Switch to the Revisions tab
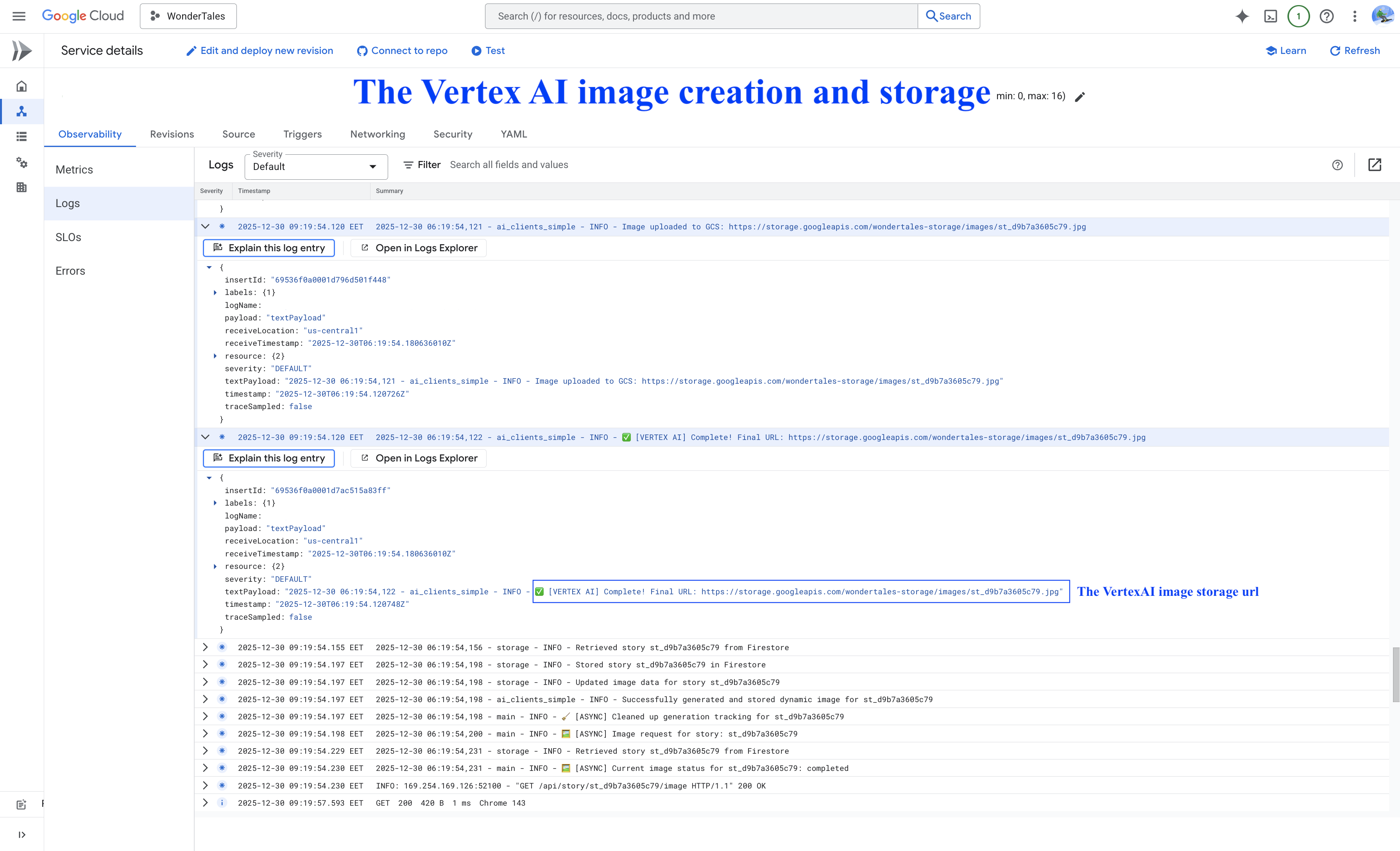The image size is (1400, 851). click(x=172, y=134)
